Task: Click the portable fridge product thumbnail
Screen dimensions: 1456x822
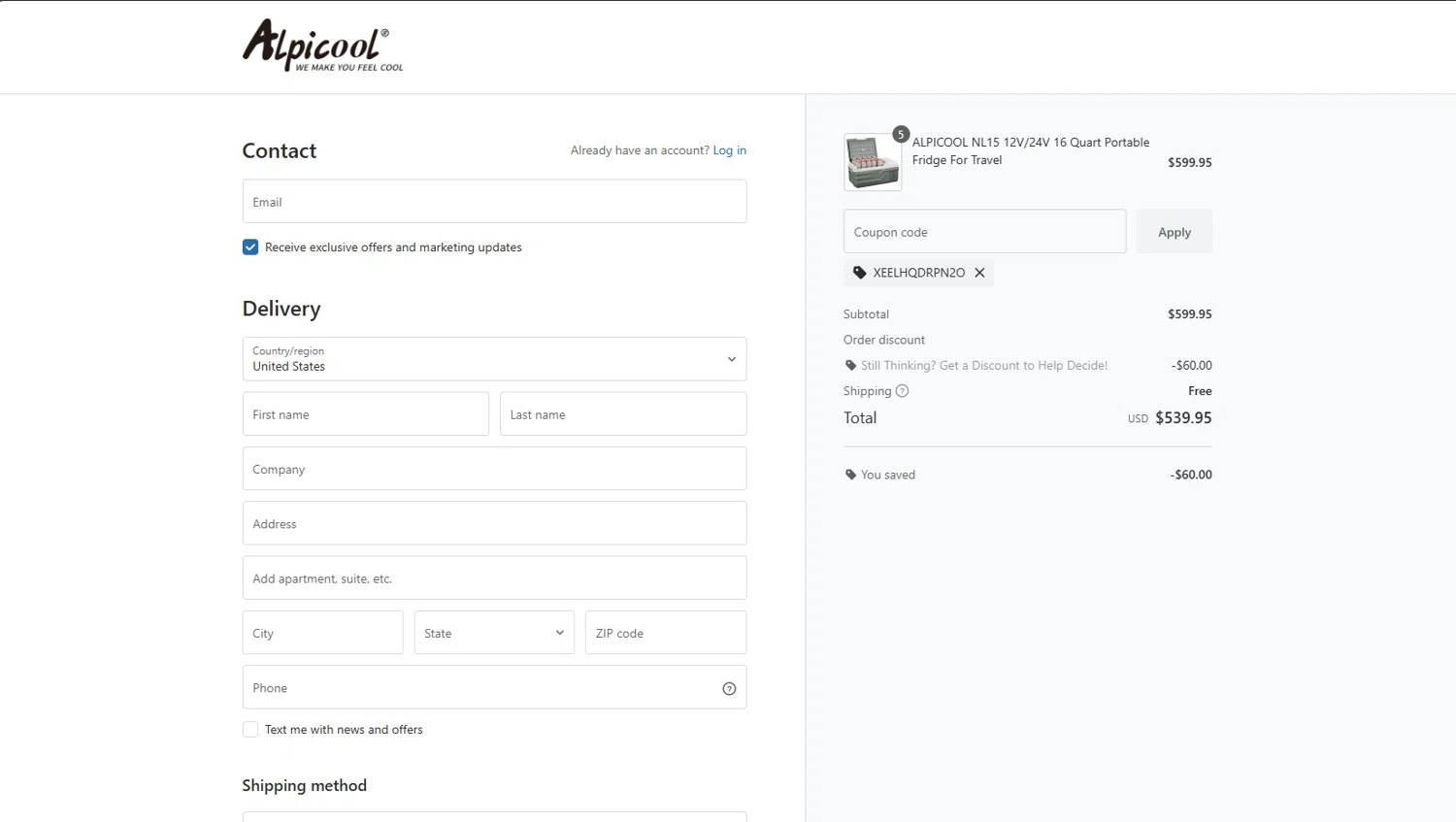Action: [x=873, y=162]
